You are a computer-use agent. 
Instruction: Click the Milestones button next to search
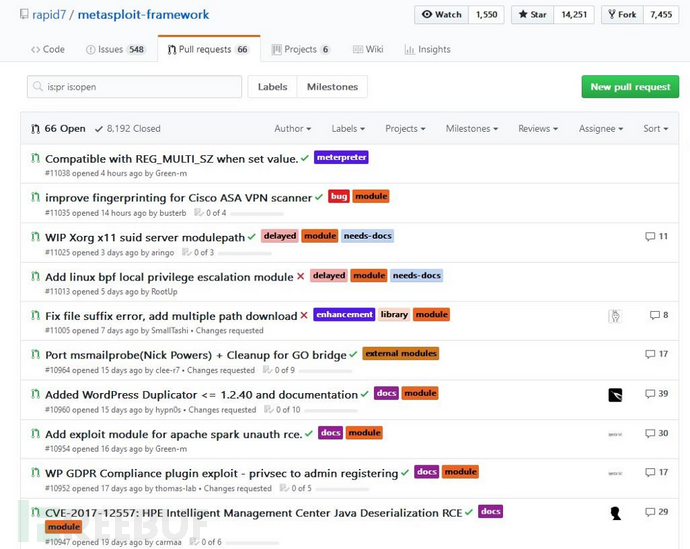point(332,87)
